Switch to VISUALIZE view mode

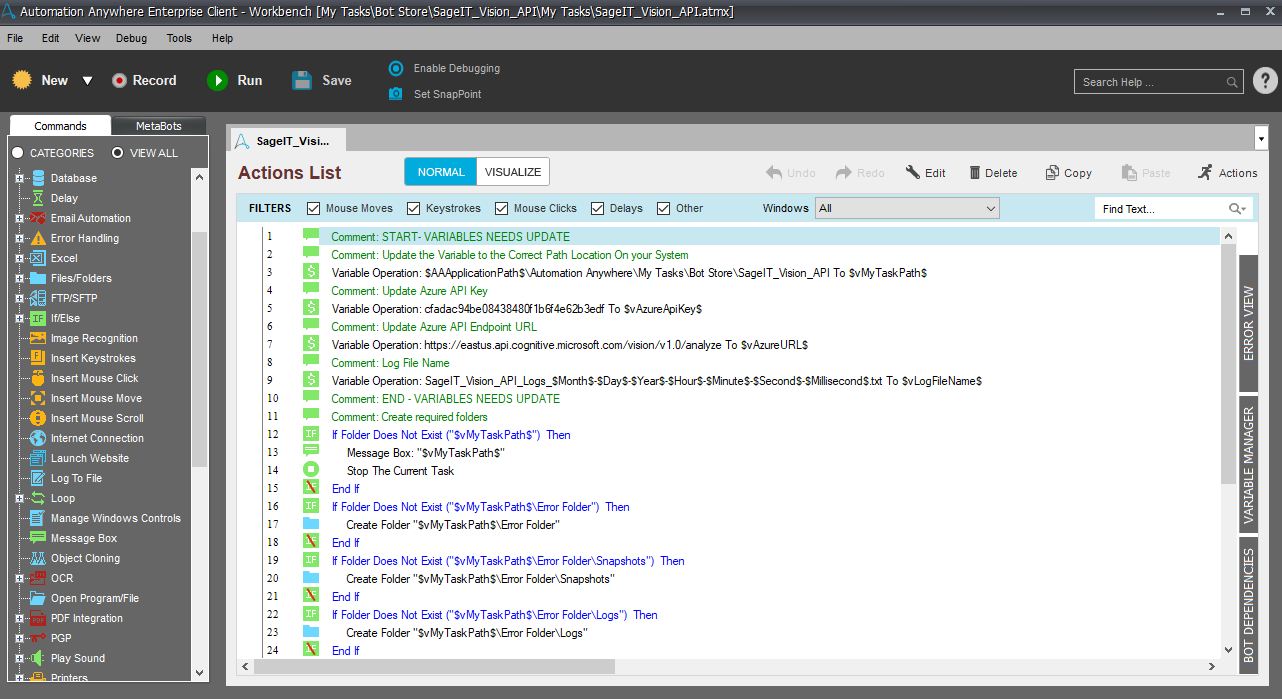pos(513,172)
